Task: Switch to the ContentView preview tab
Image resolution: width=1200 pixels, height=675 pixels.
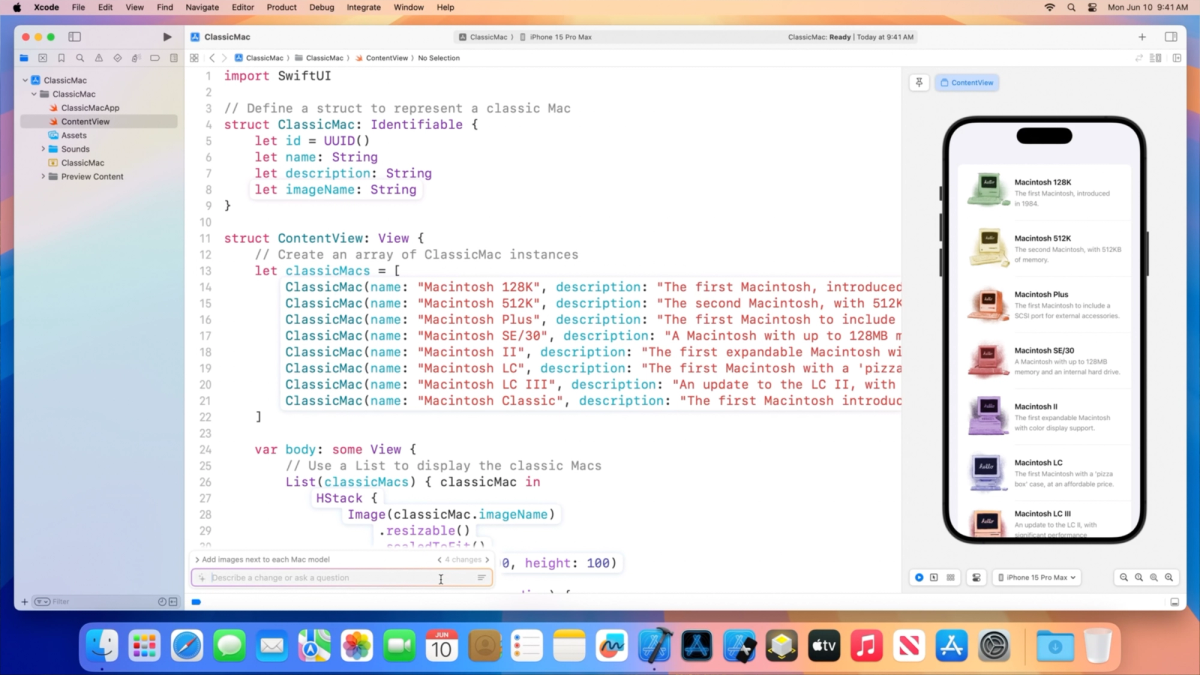Action: (966, 82)
